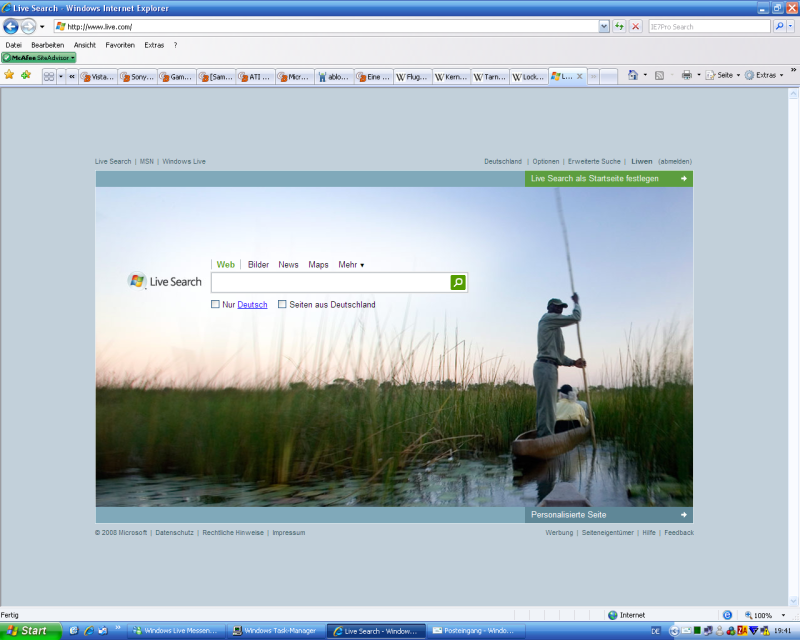The width and height of the screenshot is (800, 640).
Task: Close the active Live Search tab
Action: (x=580, y=77)
